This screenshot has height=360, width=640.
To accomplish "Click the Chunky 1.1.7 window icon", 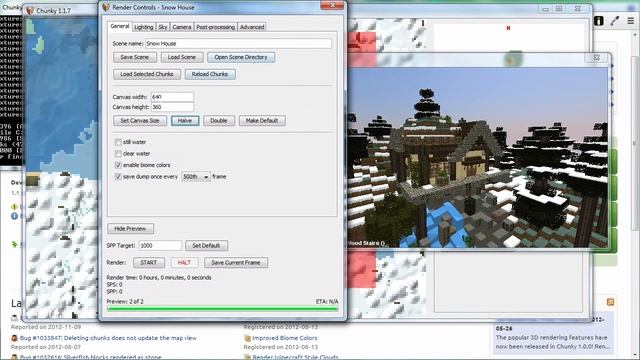I will click(30, 11).
